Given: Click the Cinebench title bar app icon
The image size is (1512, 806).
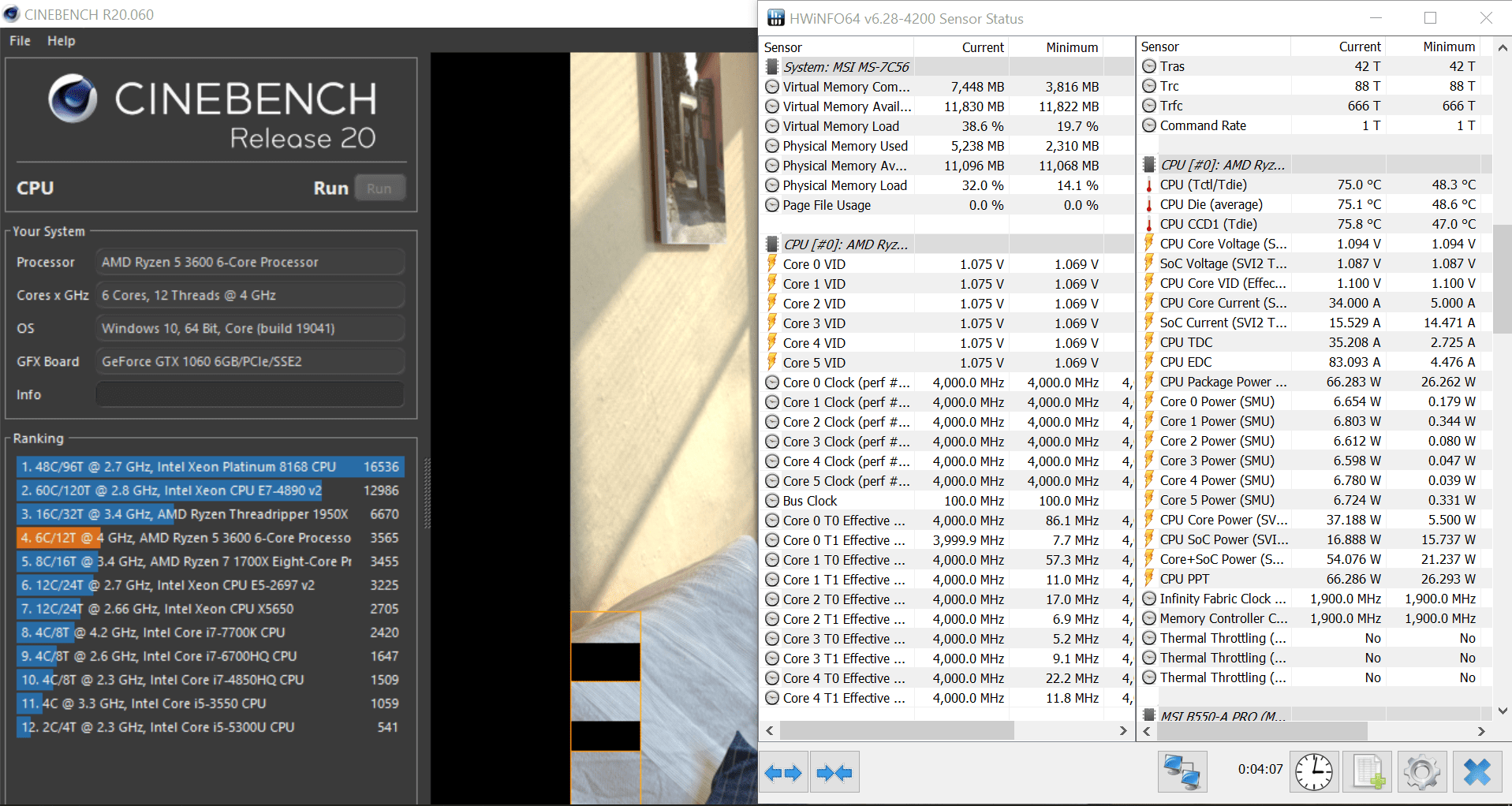Looking at the screenshot, I should [x=11, y=14].
